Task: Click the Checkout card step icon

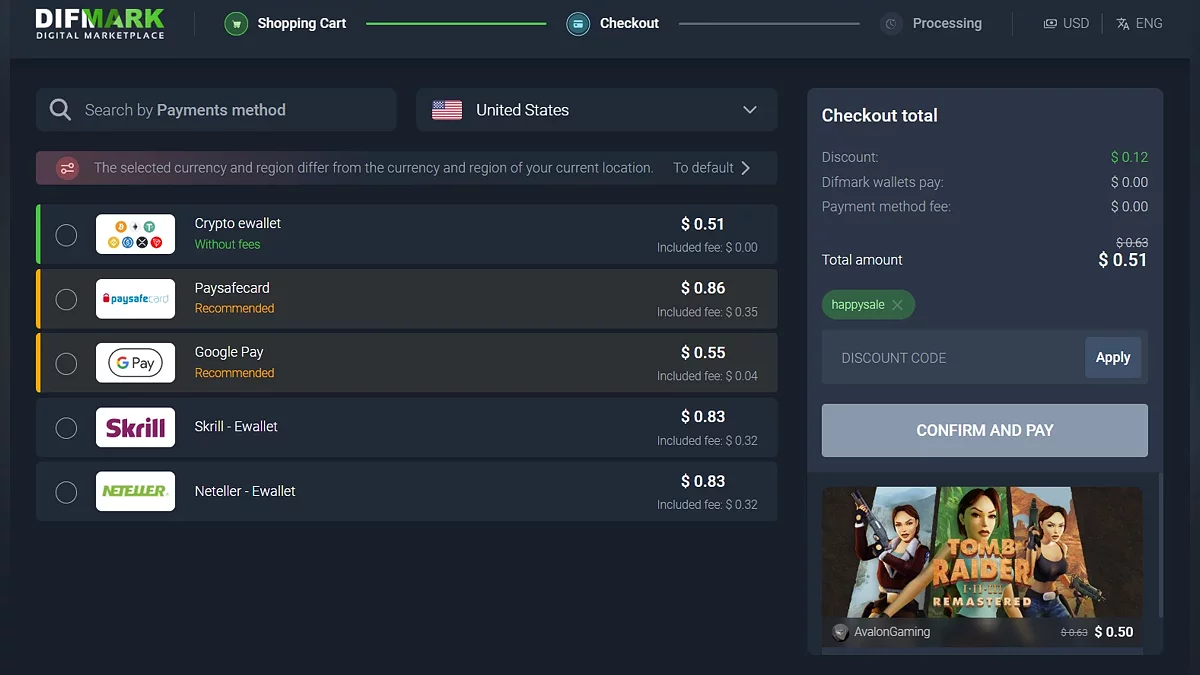Action: 578,23
